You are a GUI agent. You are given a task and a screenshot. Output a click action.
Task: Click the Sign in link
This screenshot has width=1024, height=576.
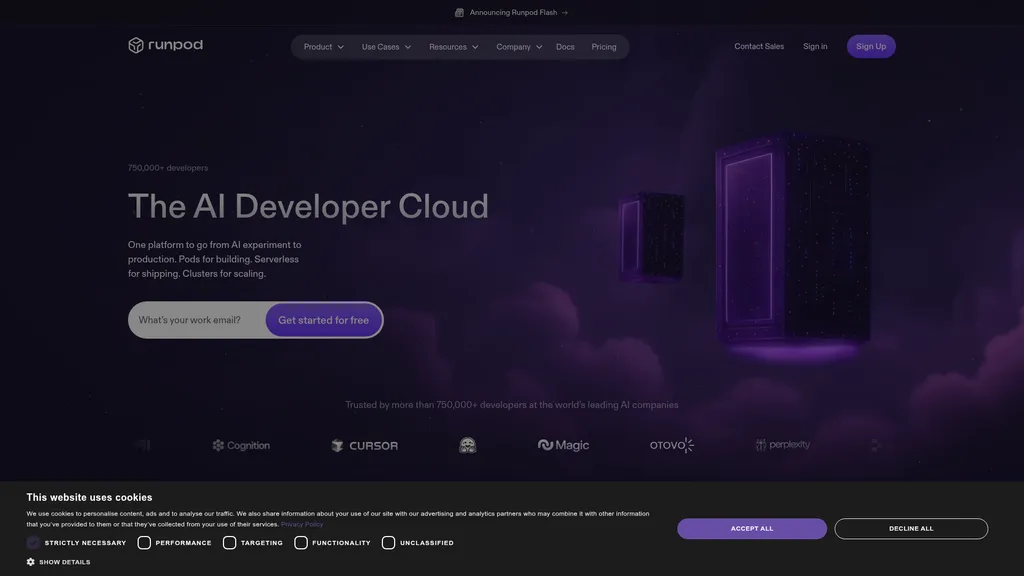click(815, 46)
